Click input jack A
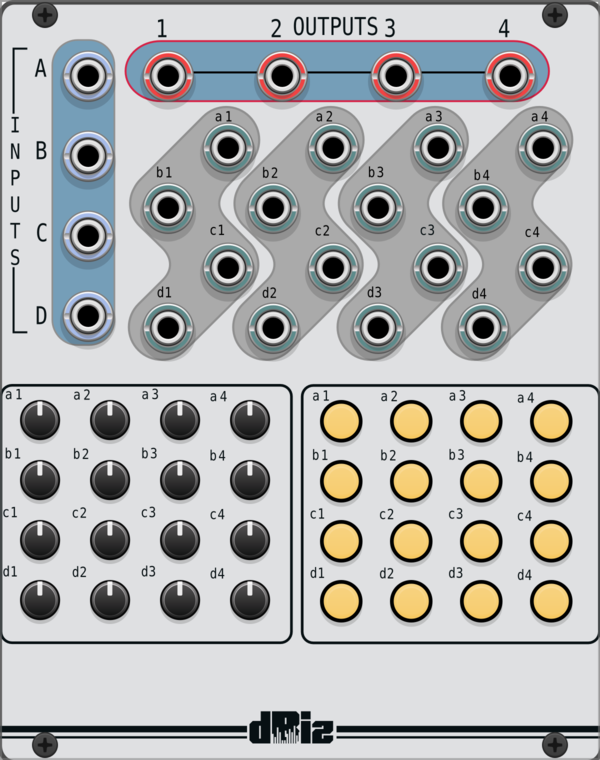 [x=88, y=76]
